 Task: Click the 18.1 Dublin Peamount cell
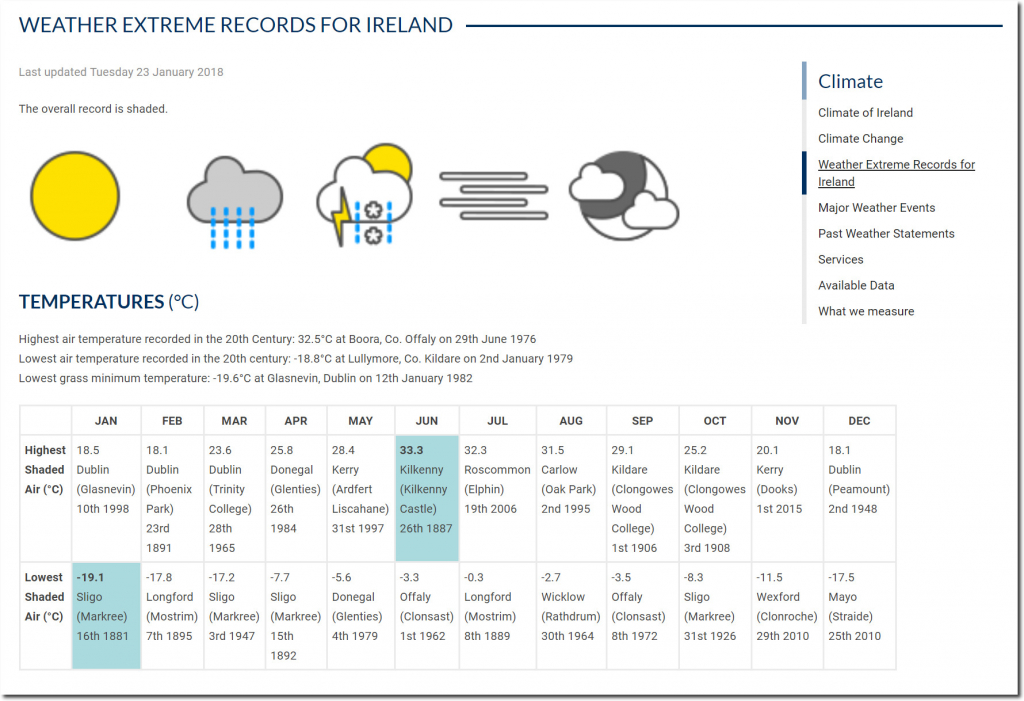859,498
